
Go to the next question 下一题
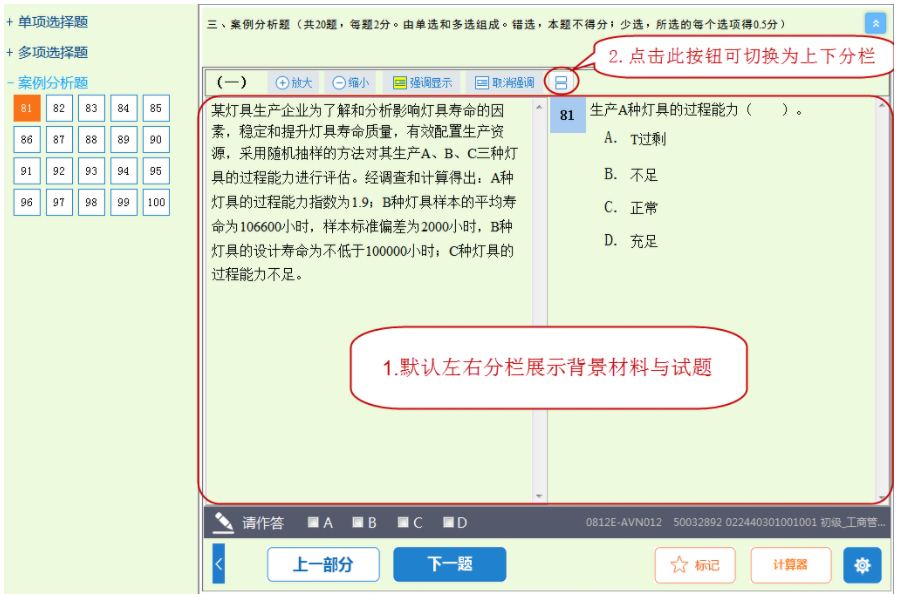point(450,564)
